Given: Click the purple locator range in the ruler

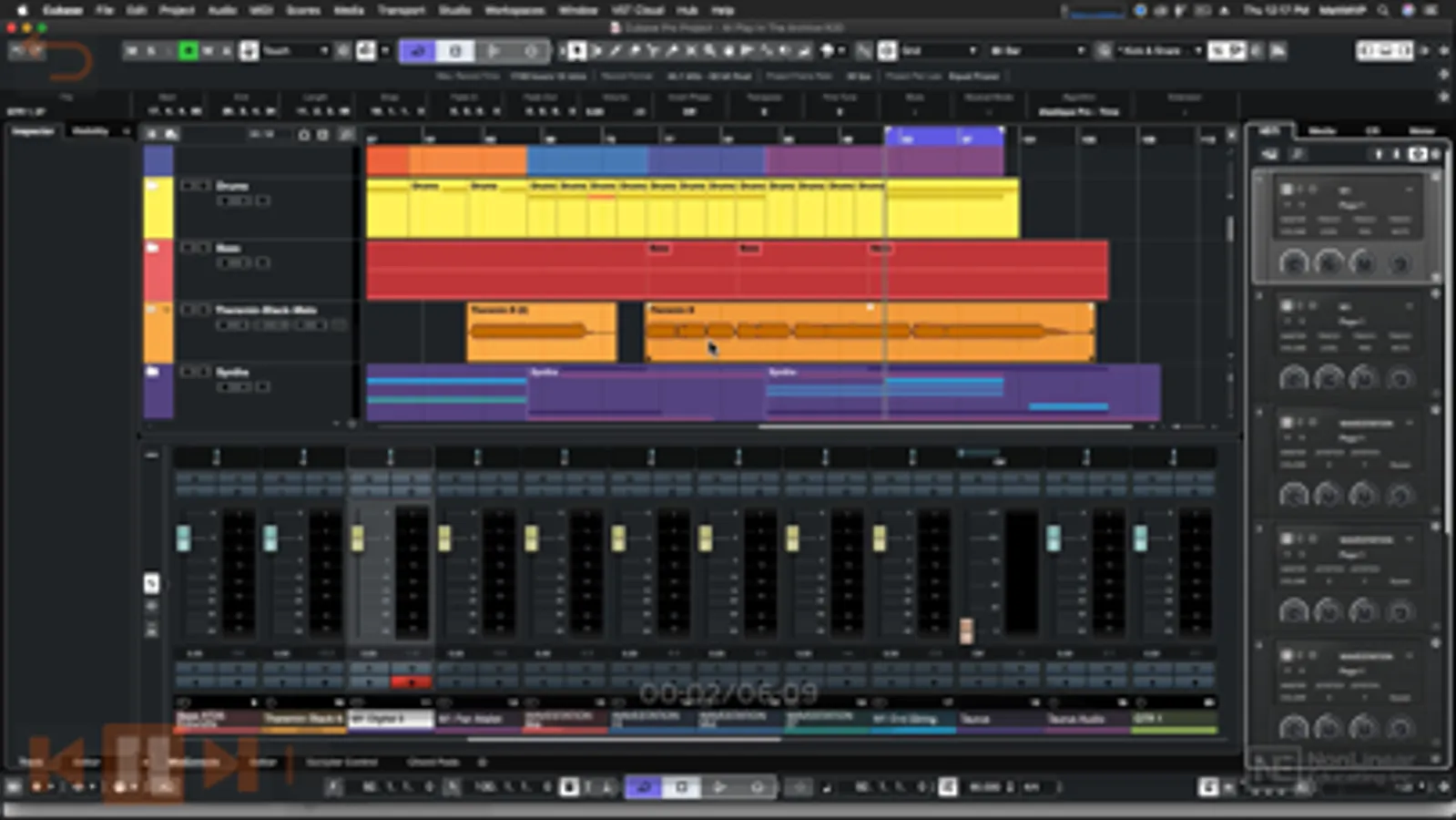Looking at the screenshot, I should click(x=944, y=137).
